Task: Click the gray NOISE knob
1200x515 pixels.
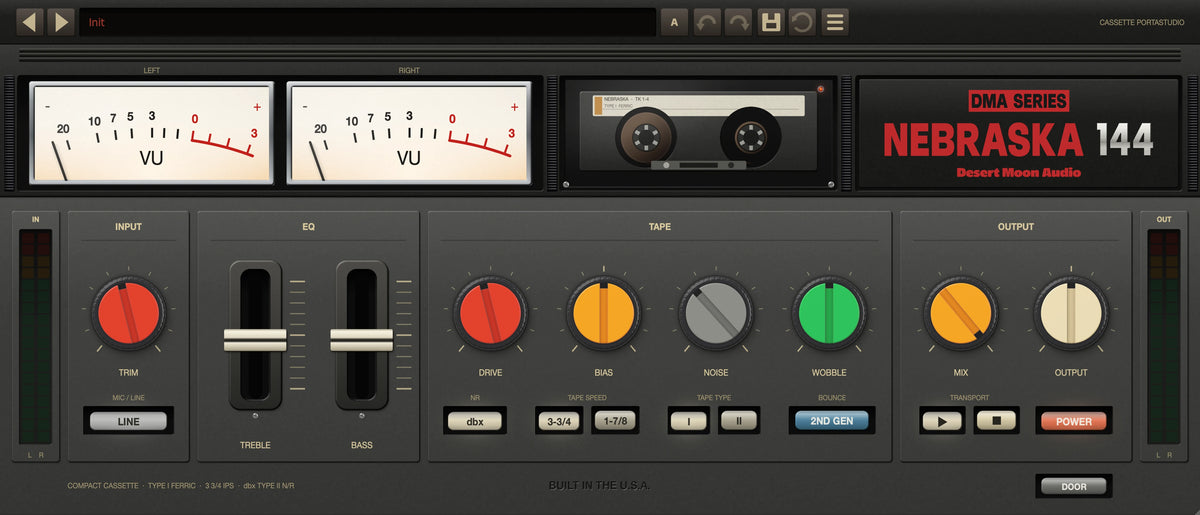Action: (x=716, y=314)
